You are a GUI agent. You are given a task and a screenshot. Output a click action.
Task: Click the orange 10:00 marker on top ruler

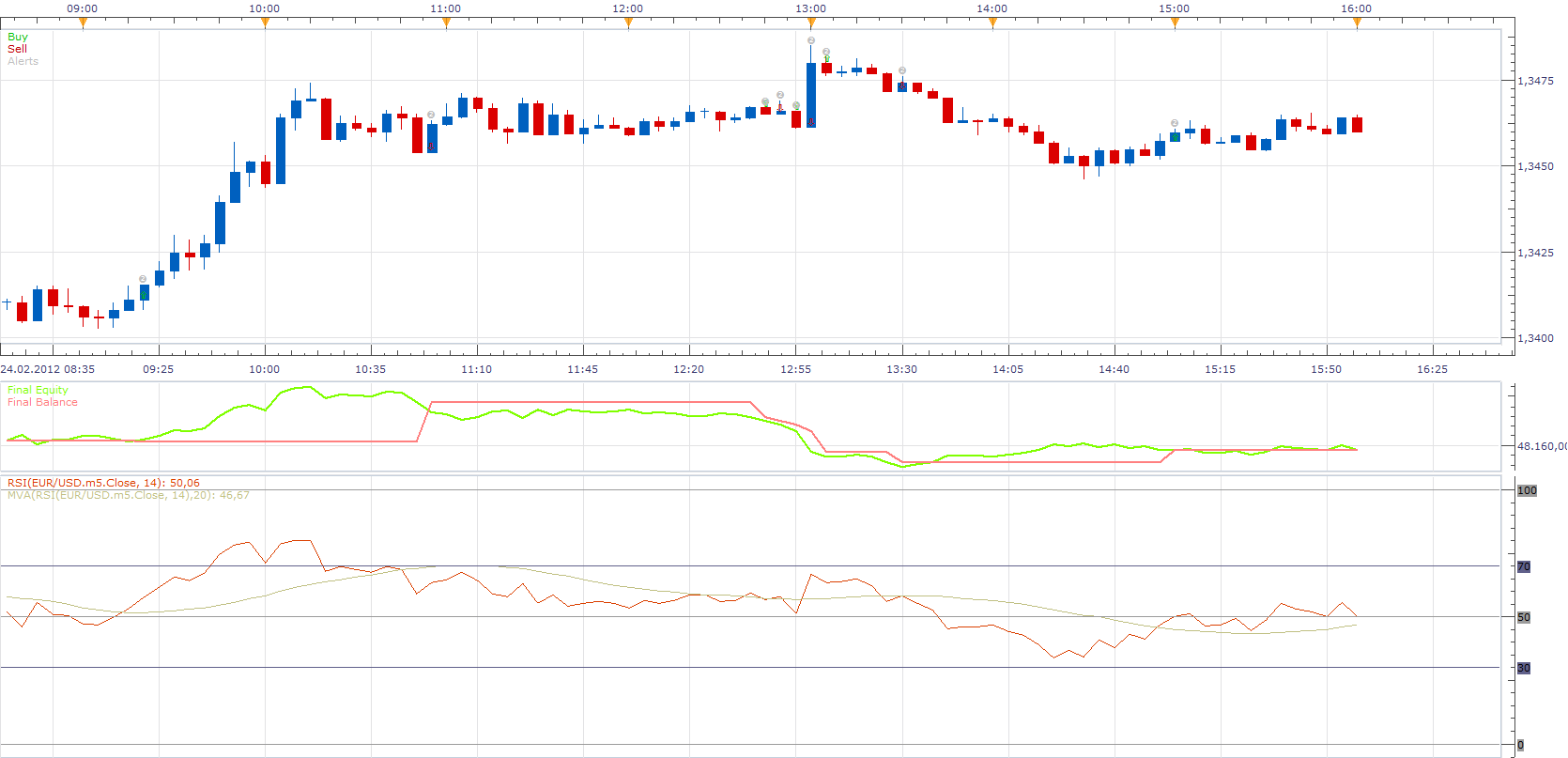[265, 23]
